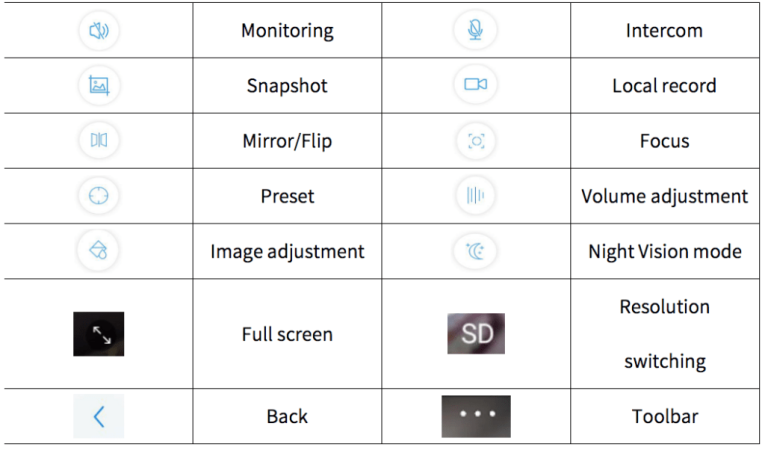Select the Mirror/Flip icon
The width and height of the screenshot is (765, 450).
coord(98,141)
